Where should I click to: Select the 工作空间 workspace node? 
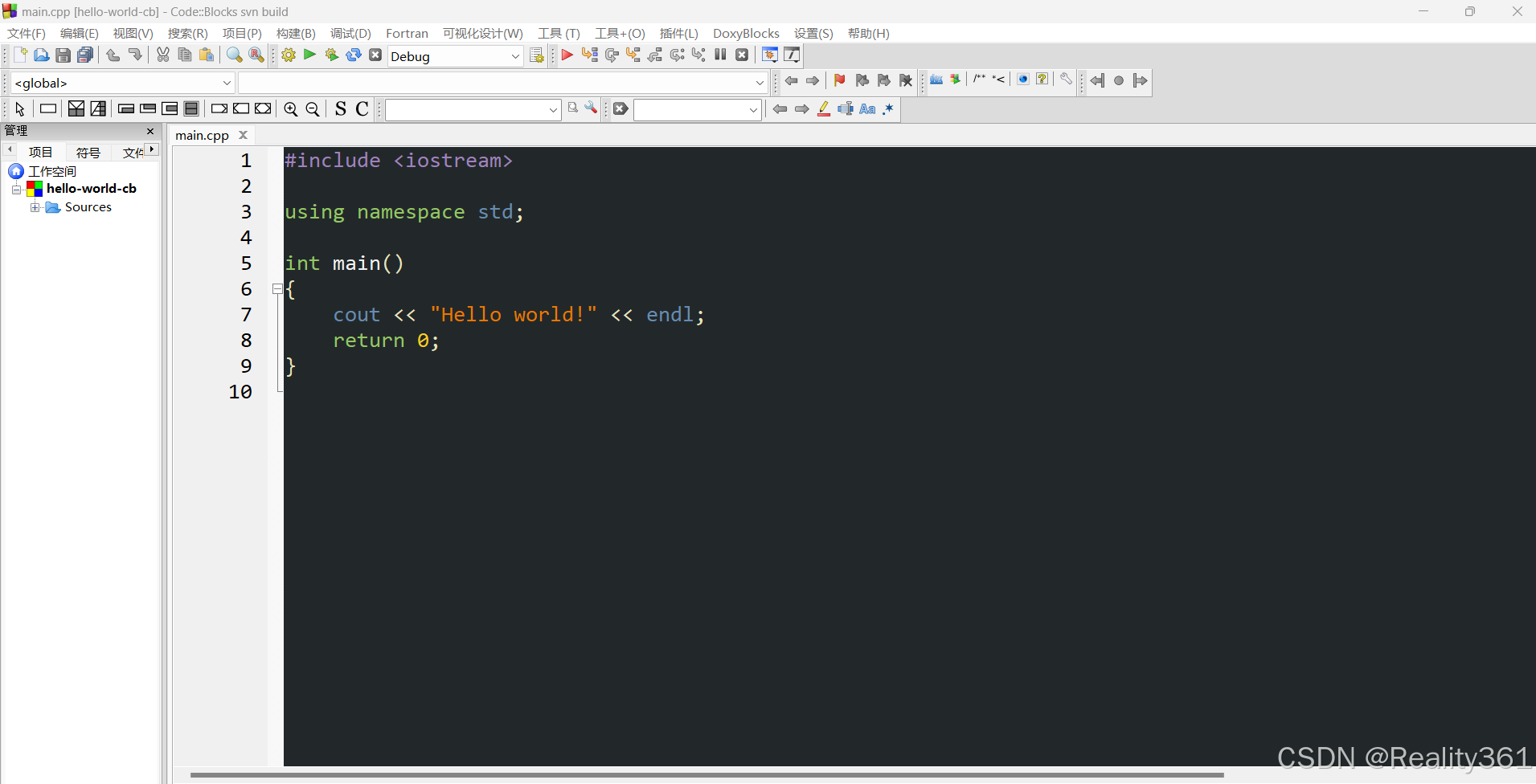pos(52,172)
